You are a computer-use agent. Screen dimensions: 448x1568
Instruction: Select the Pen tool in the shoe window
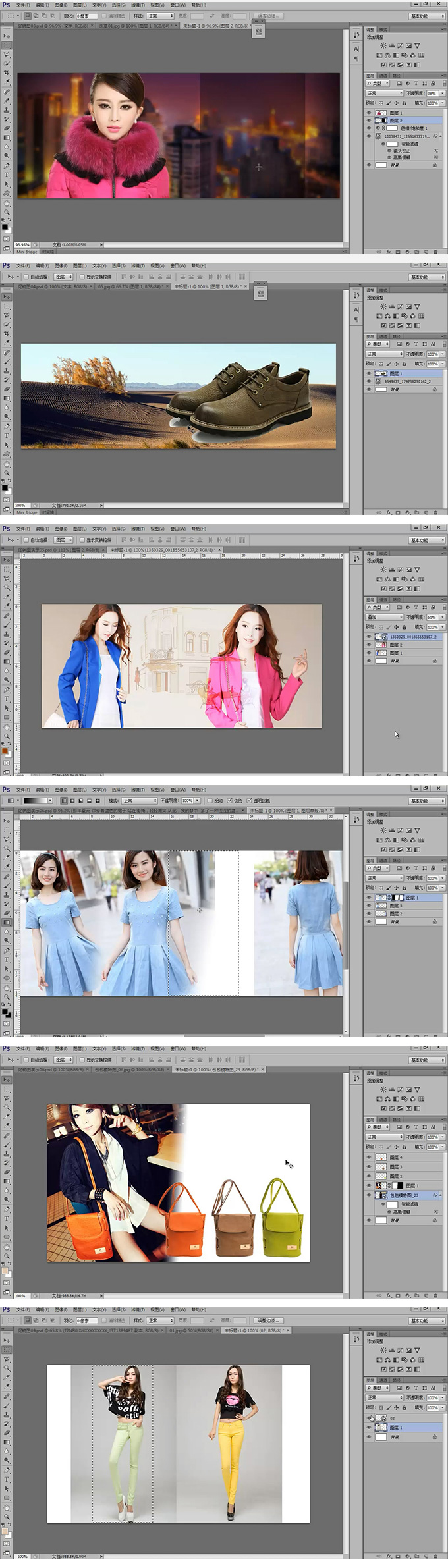[x=7, y=426]
